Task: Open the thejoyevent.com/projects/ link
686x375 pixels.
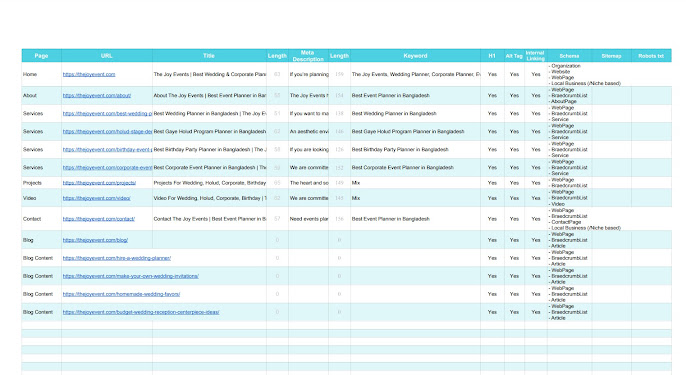Action: click(x=99, y=183)
